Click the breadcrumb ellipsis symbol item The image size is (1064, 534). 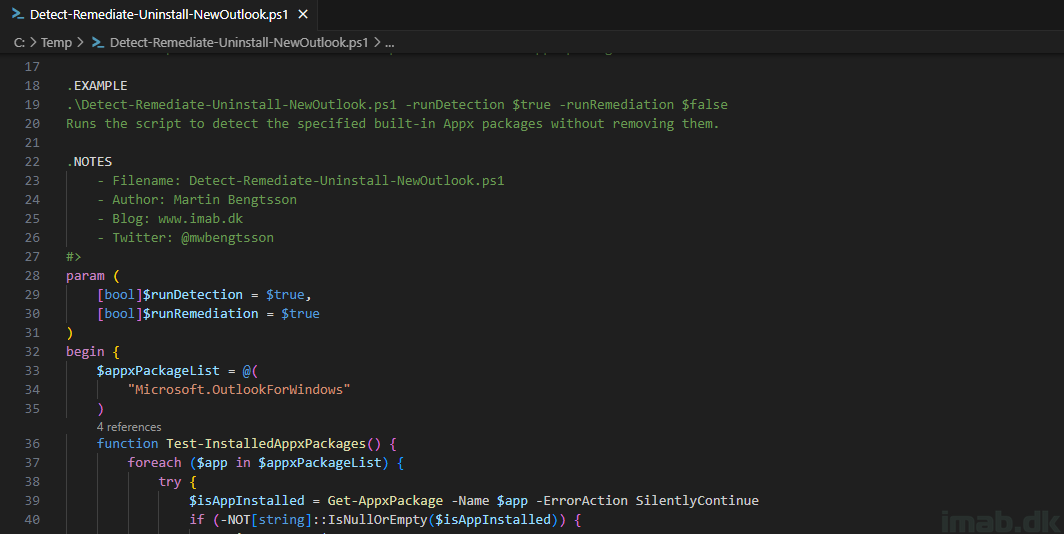tap(390, 42)
